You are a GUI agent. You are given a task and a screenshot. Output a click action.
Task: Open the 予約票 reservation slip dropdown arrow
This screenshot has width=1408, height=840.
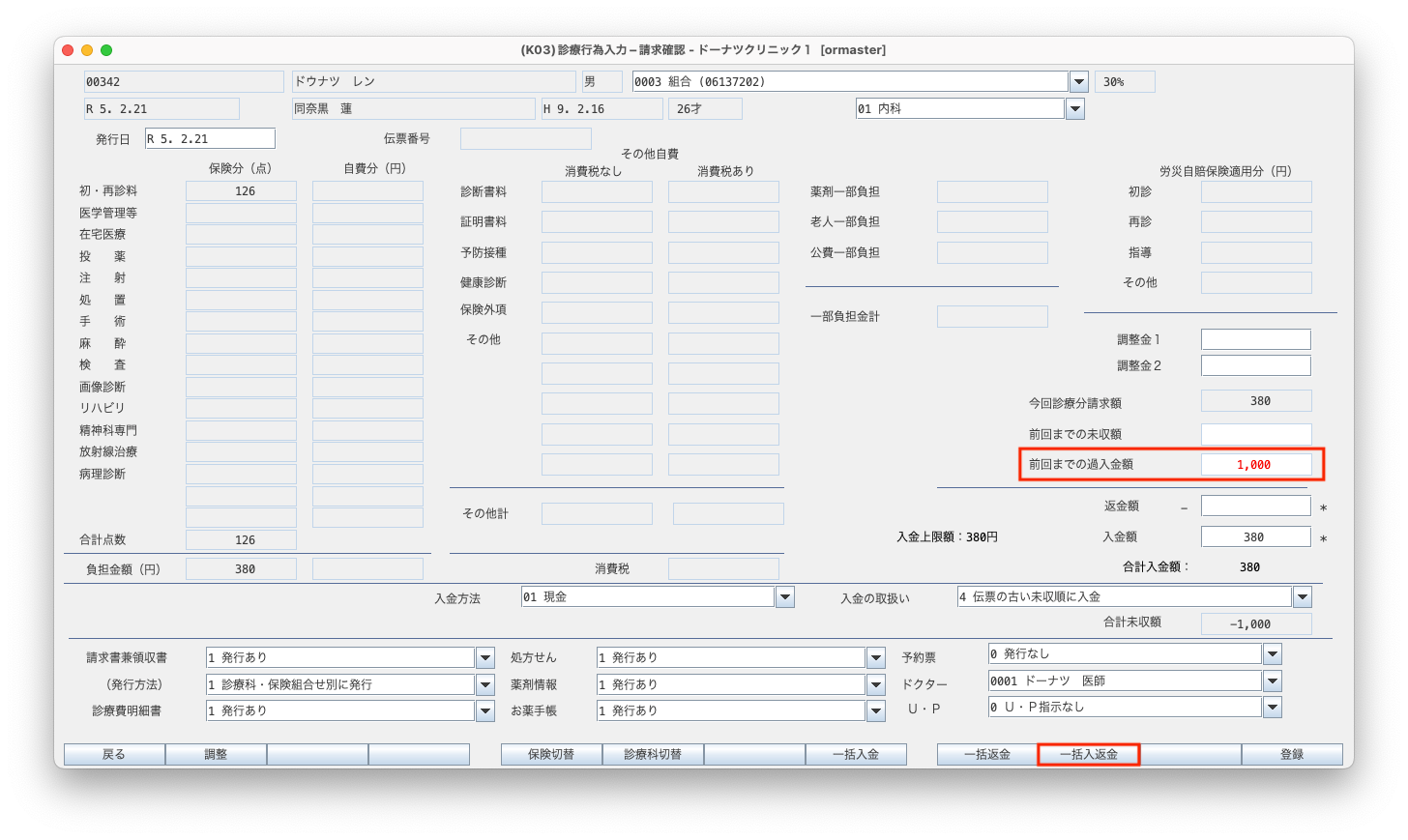click(x=1271, y=654)
